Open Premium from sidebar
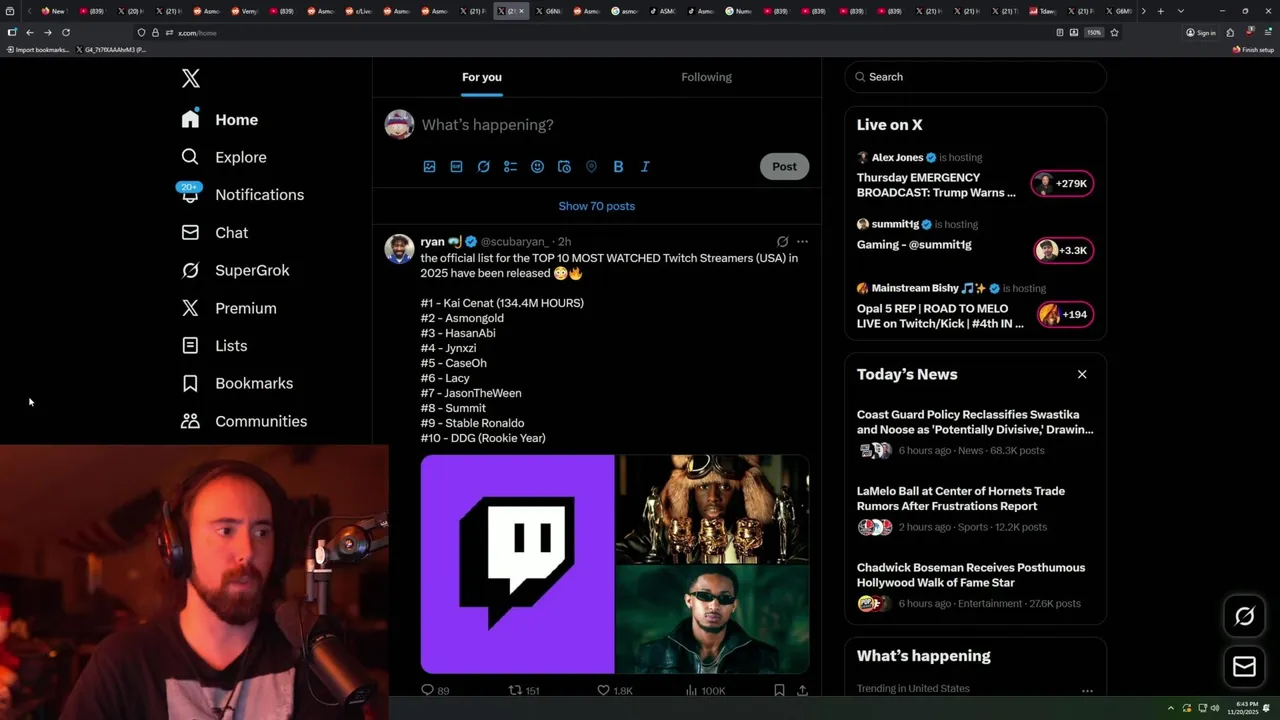 [x=228, y=308]
